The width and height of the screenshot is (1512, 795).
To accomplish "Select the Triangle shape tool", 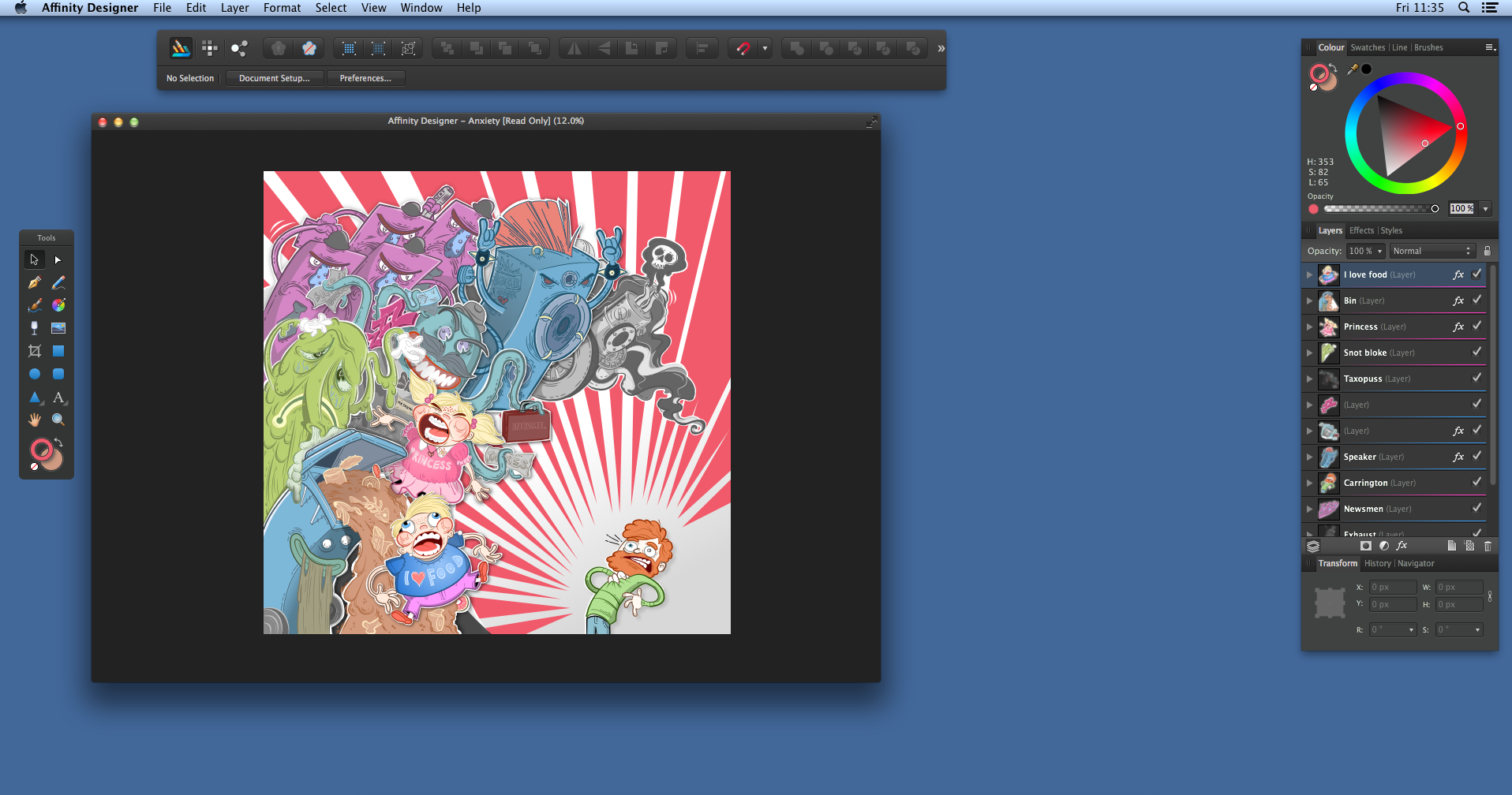I will [x=34, y=397].
